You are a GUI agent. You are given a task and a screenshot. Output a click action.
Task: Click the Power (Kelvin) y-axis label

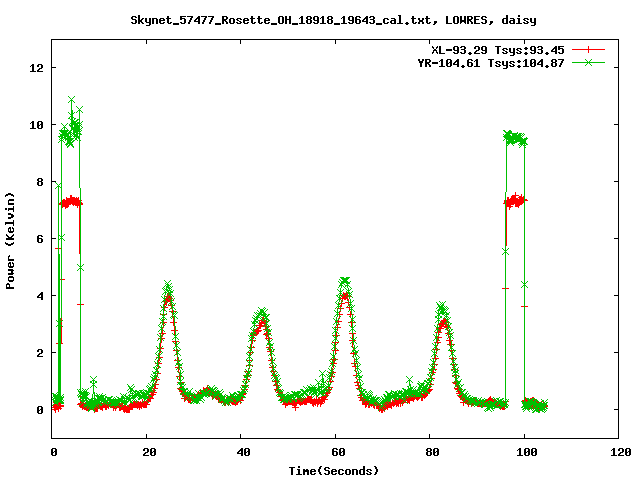click(10, 241)
